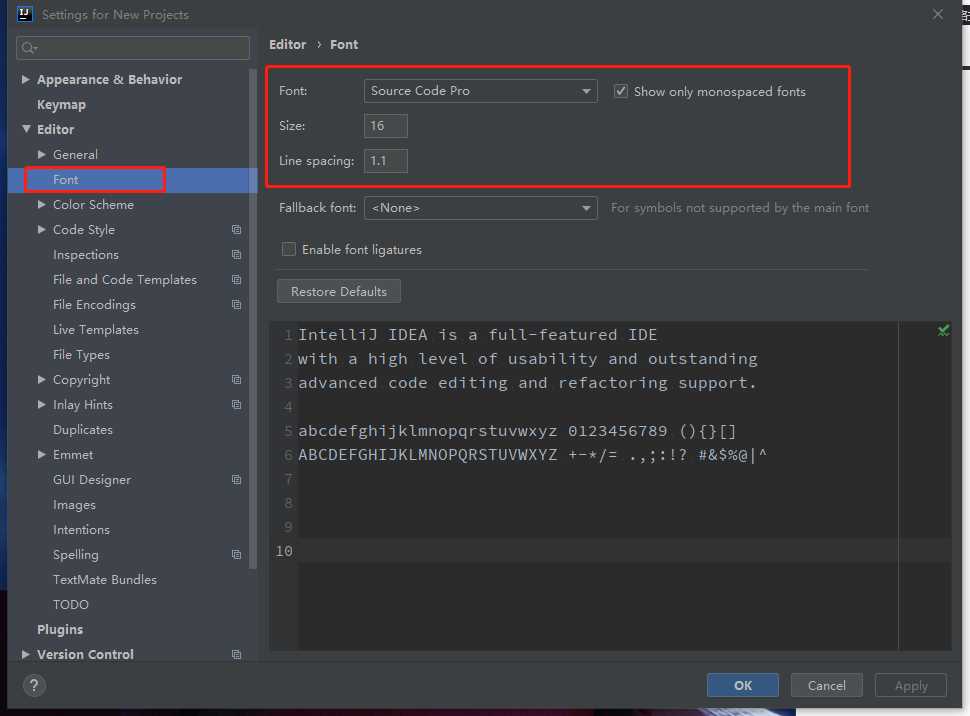Expand the Version Control section
Screen dimensions: 970x716
point(25,654)
